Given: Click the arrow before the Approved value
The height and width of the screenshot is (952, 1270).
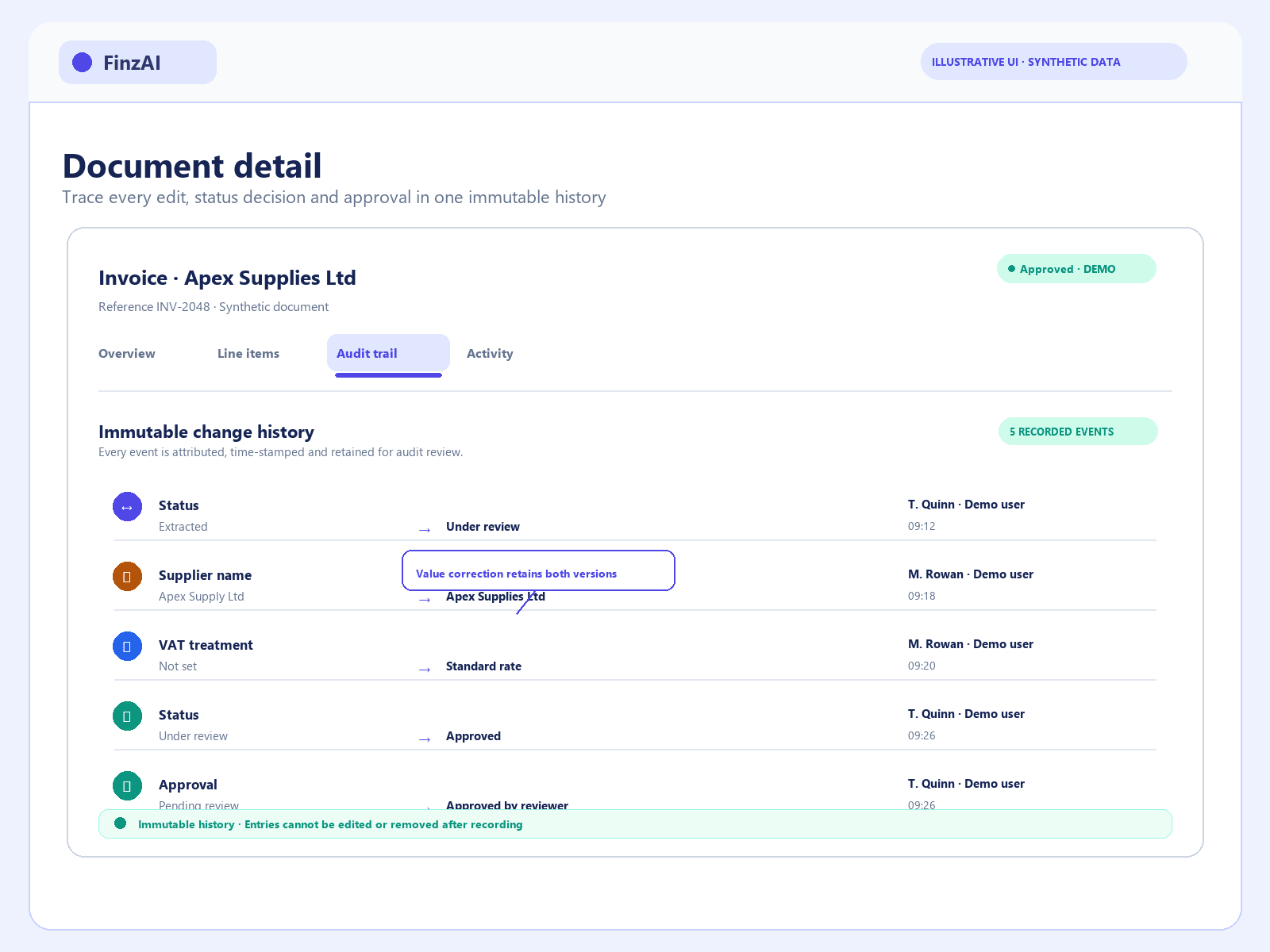Looking at the screenshot, I should click(x=425, y=739).
